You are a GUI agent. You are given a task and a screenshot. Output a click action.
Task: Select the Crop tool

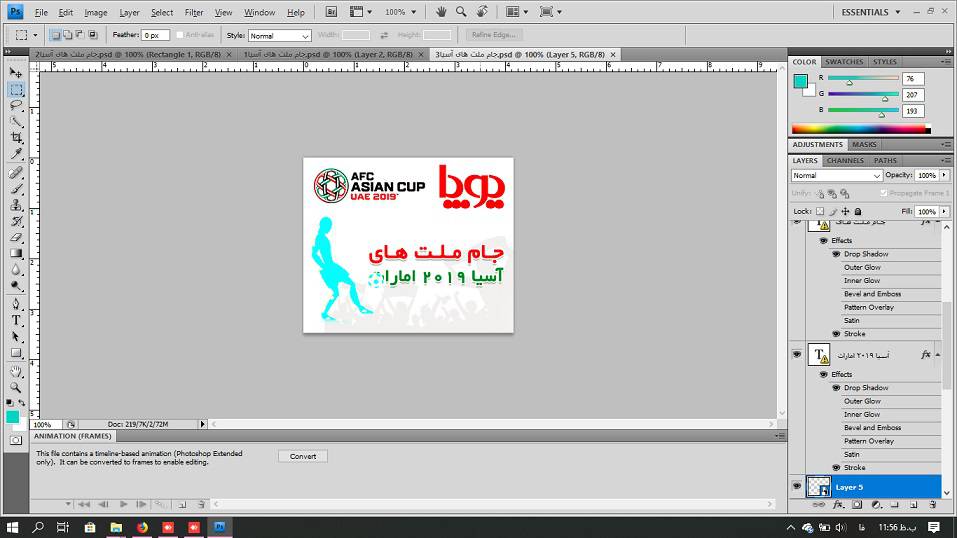pos(16,137)
